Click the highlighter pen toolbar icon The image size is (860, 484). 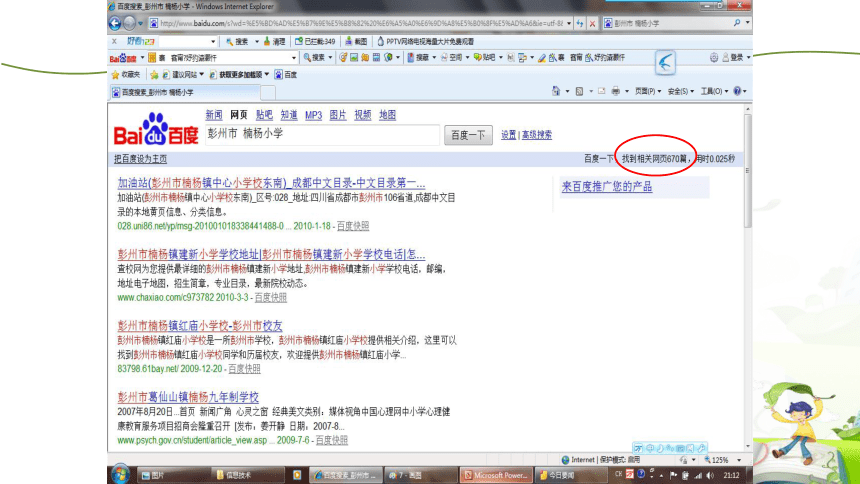coord(542,58)
